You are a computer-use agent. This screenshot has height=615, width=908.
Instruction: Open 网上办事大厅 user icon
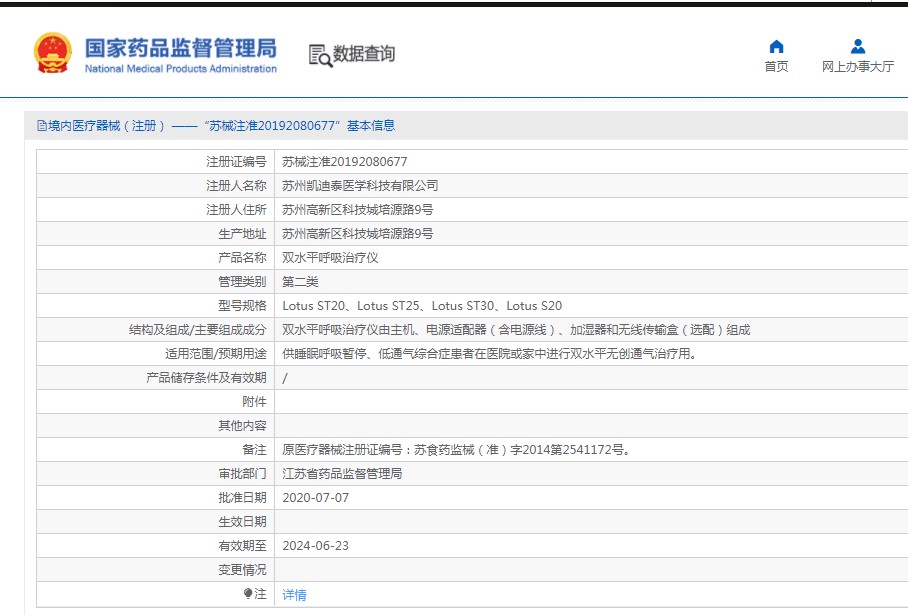[858, 46]
